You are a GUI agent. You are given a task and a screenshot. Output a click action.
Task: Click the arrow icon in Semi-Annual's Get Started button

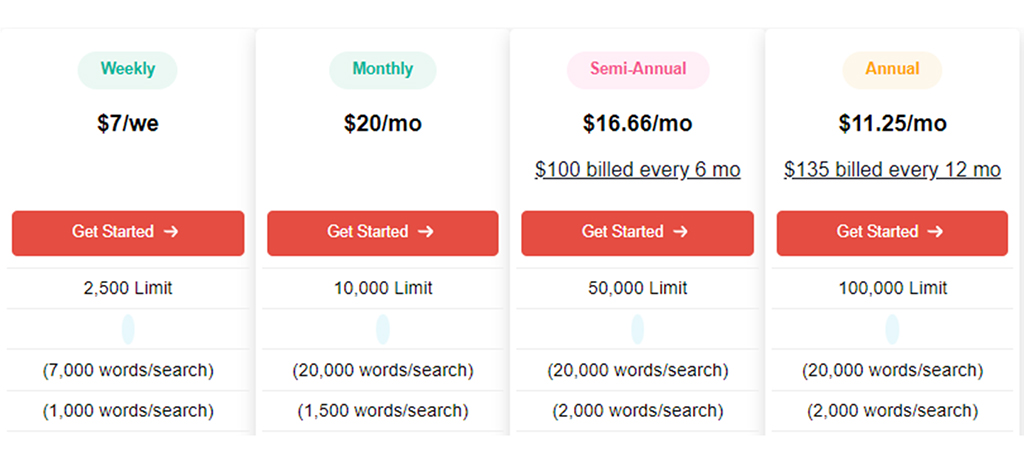(680, 232)
